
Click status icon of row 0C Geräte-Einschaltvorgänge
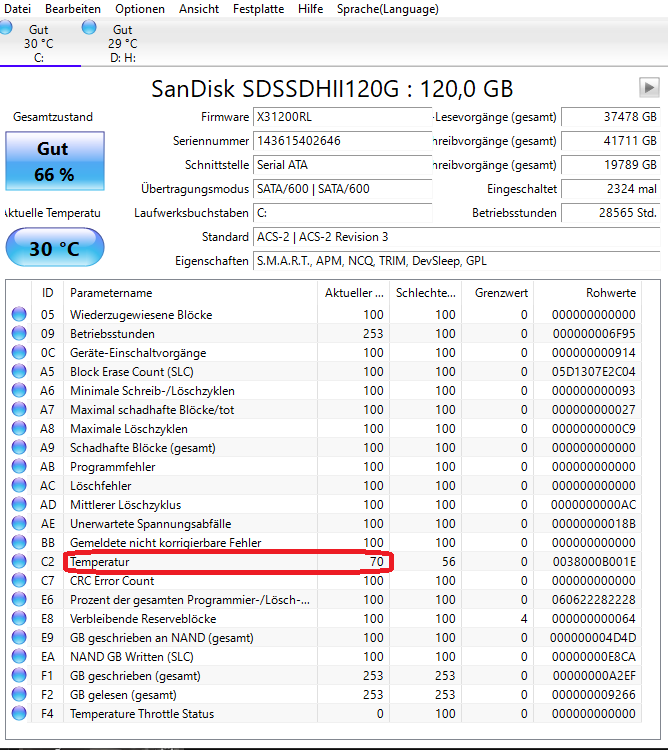pos(19,353)
